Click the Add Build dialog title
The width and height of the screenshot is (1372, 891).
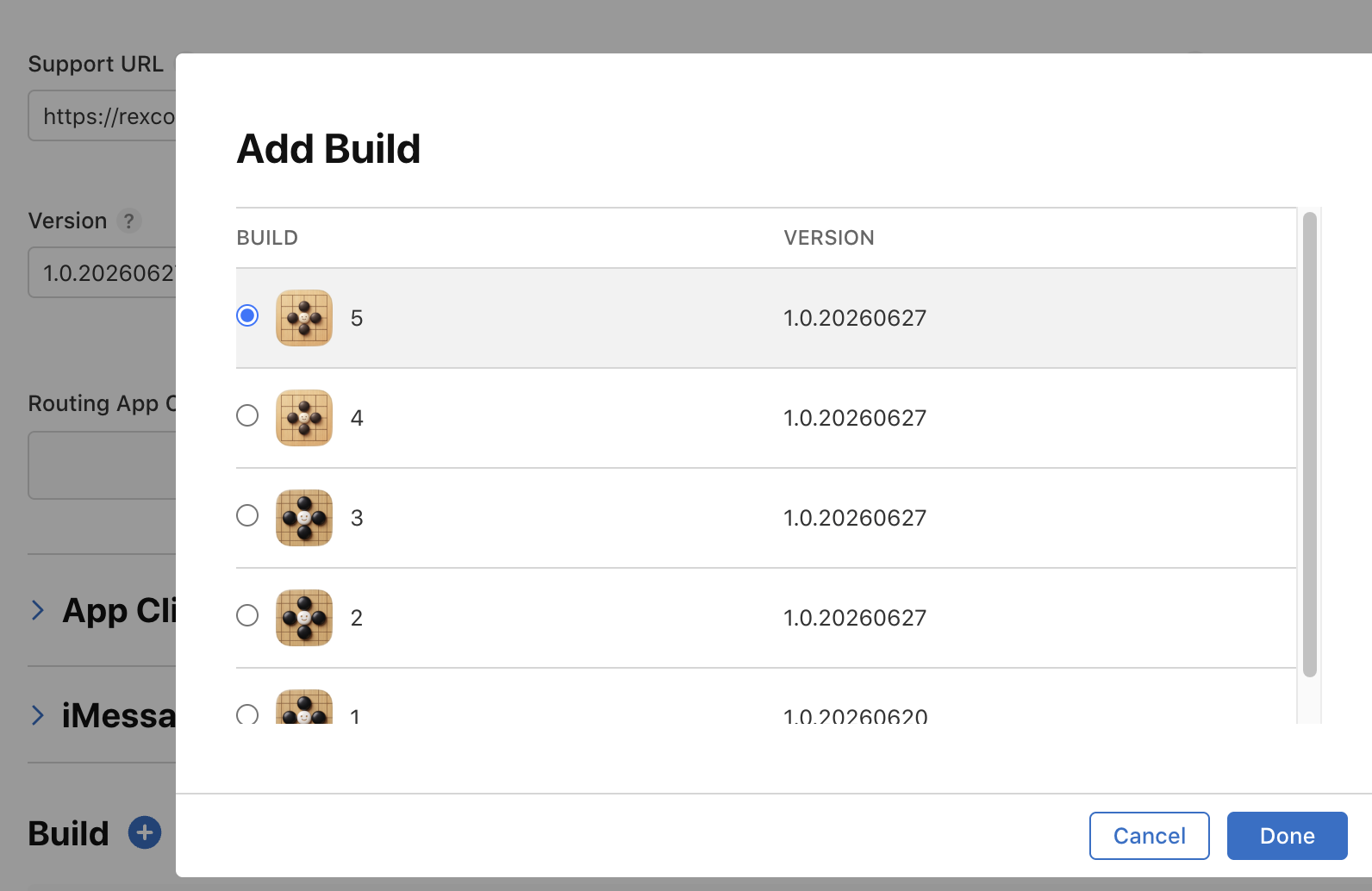328,149
